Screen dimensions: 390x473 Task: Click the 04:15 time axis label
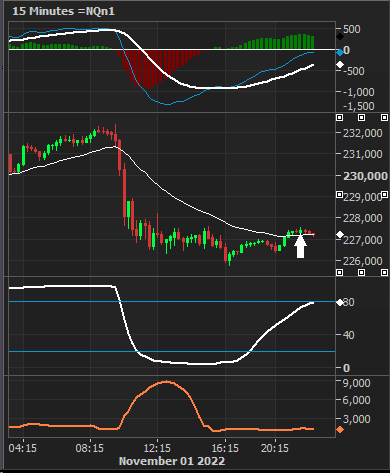tap(23, 448)
